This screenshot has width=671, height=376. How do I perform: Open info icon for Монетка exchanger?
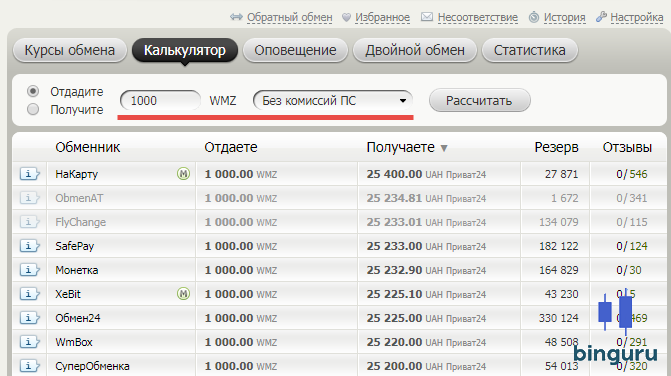click(x=30, y=270)
